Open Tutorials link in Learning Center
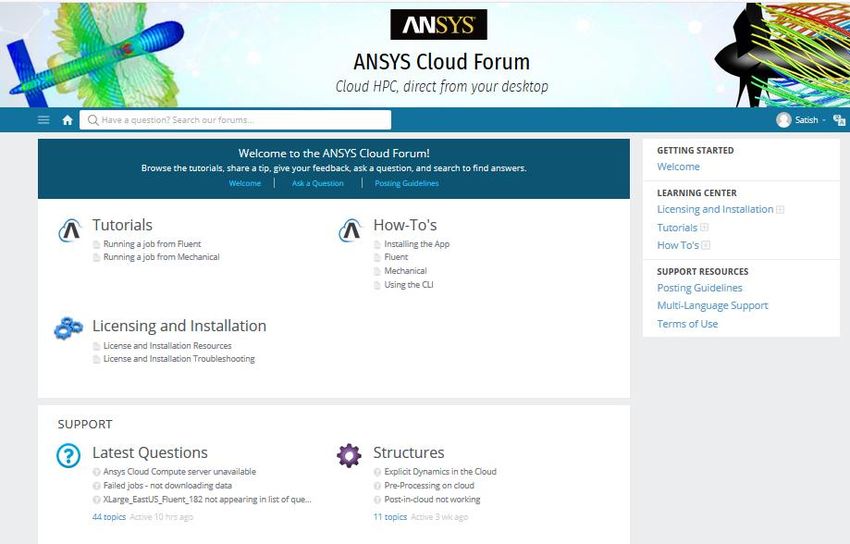Viewport: 850px width, 544px height. coord(677,228)
